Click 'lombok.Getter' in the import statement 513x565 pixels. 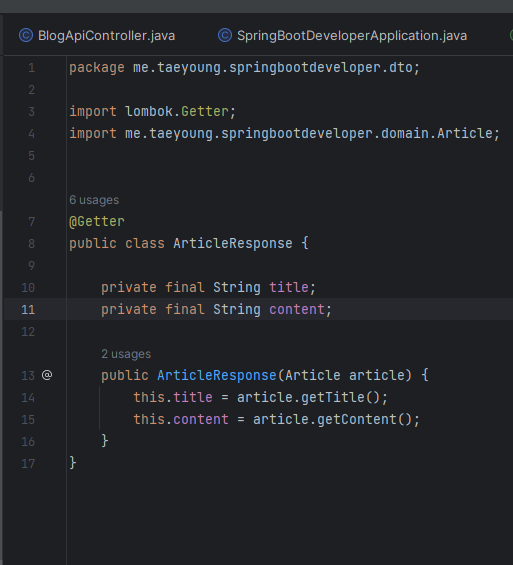[x=177, y=112]
